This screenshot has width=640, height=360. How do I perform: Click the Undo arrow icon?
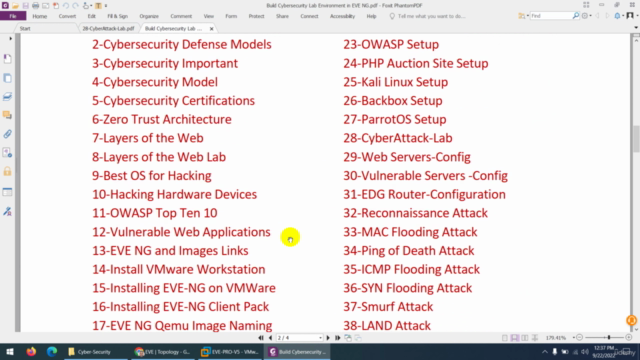pyautogui.click(x=66, y=6)
